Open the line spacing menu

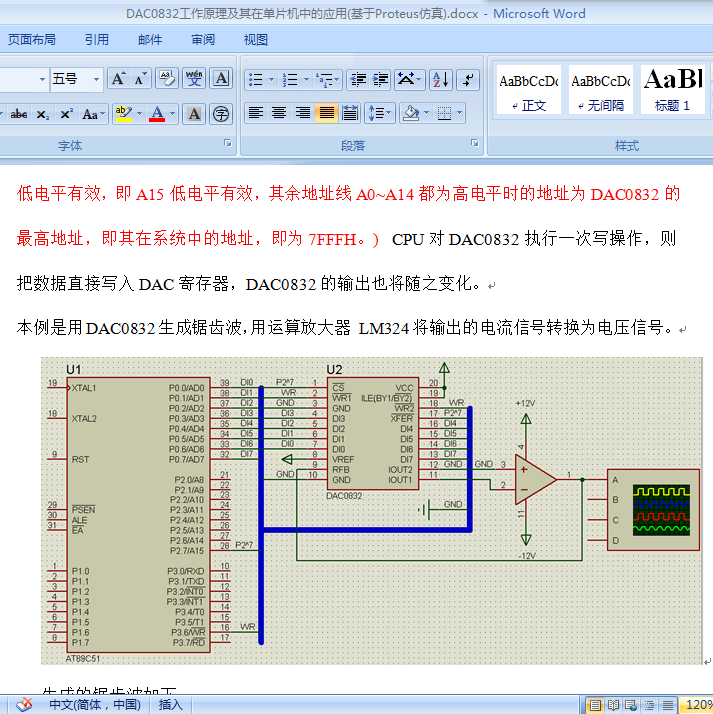coord(380,113)
